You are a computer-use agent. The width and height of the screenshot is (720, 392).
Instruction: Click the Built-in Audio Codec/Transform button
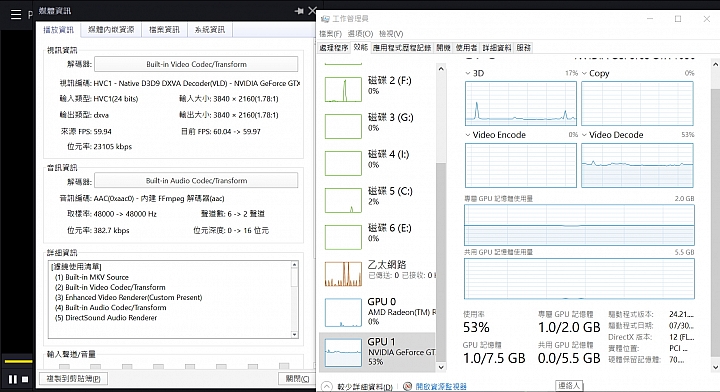(x=196, y=180)
